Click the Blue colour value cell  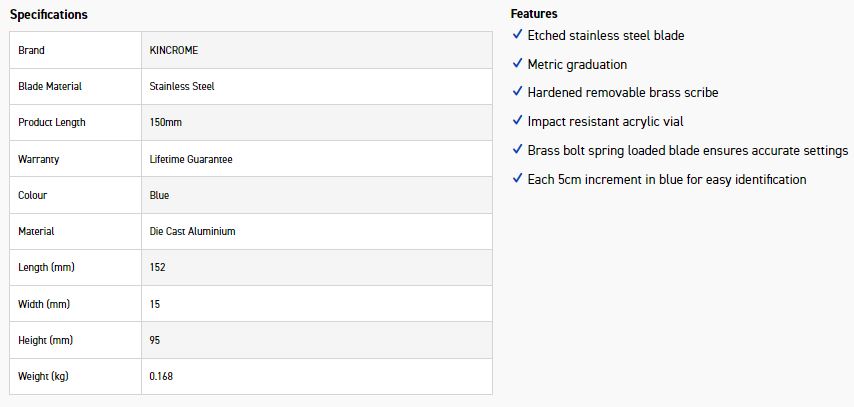(160, 195)
